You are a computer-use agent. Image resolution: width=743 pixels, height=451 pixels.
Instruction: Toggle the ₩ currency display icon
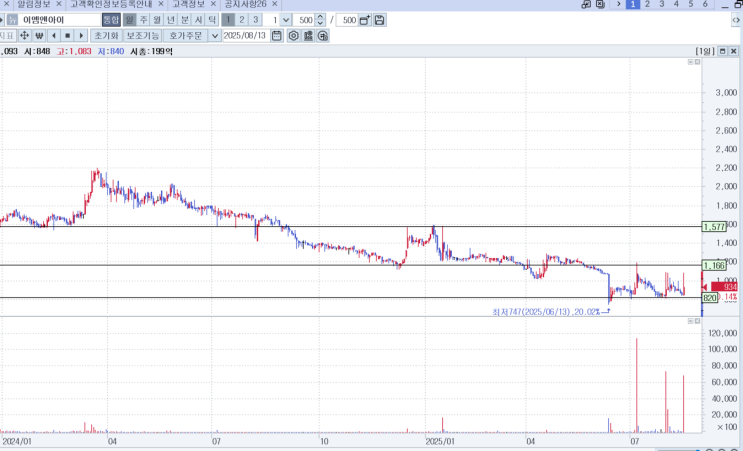pos(39,36)
